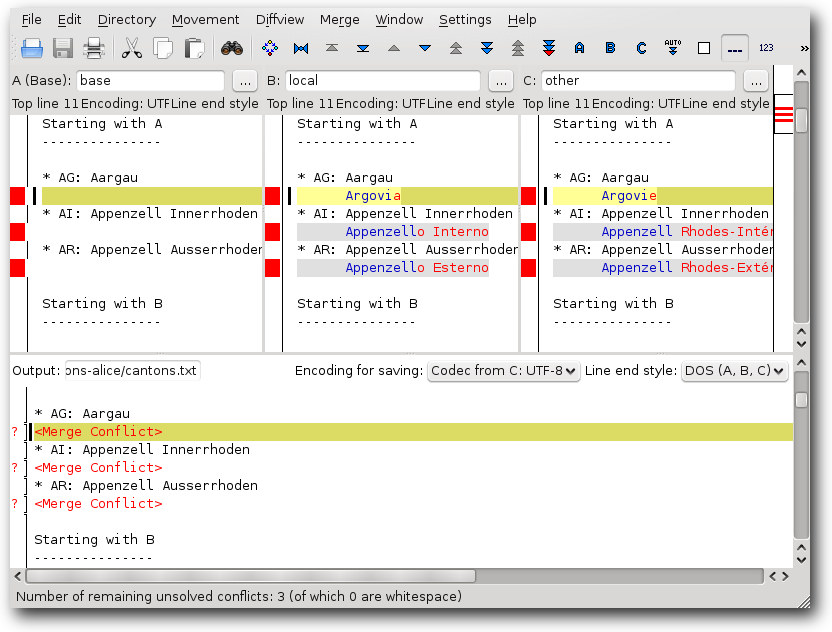The height and width of the screenshot is (632, 832).
Task: Click the horizontal scrollbar handle at bottom
Action: tap(250, 576)
